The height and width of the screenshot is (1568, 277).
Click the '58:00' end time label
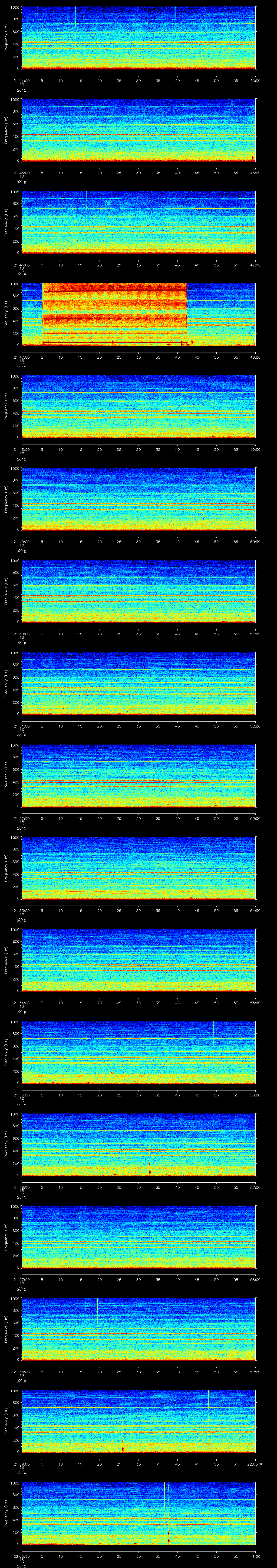tap(255, 1279)
